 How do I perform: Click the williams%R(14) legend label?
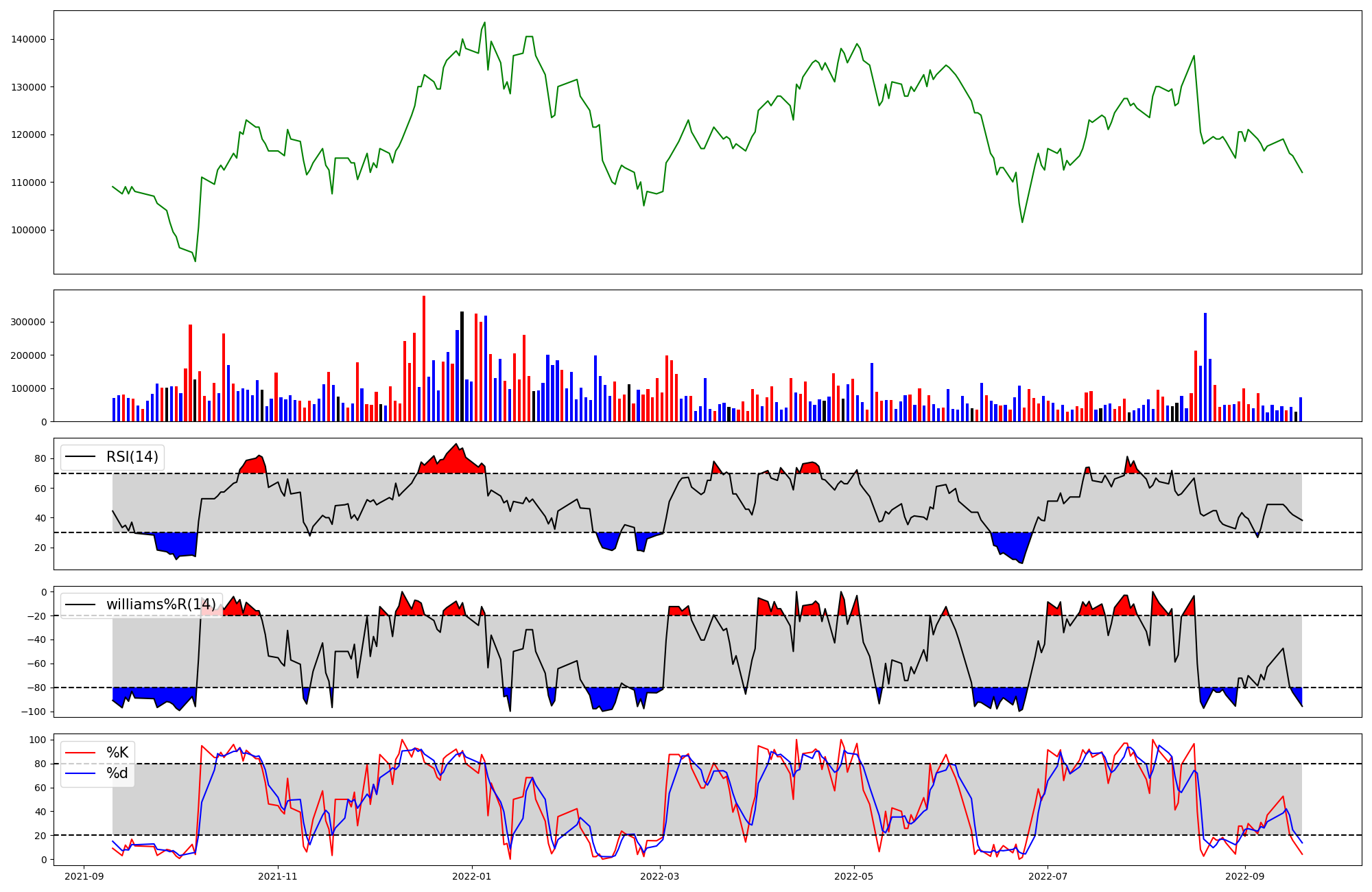(x=161, y=605)
